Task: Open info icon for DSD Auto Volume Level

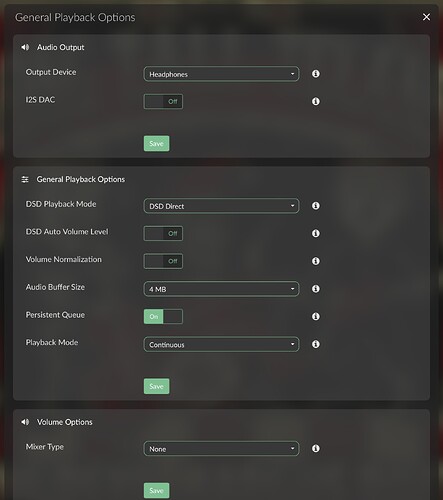Action: [316, 233]
